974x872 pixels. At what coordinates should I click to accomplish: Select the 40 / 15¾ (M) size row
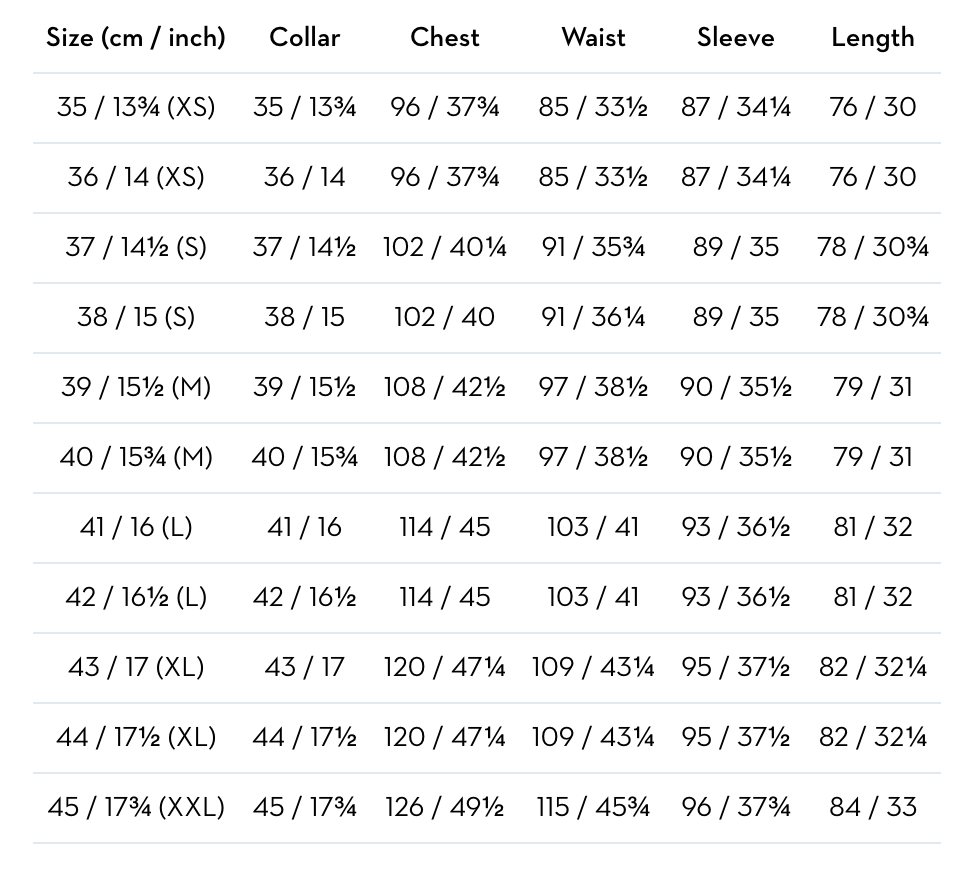click(x=487, y=458)
